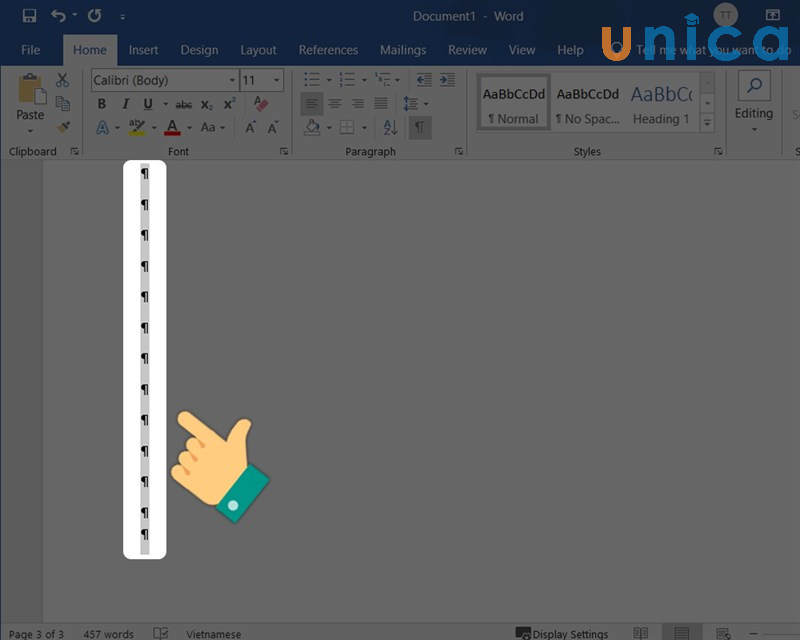The width and height of the screenshot is (800, 640).
Task: Align text left
Action: [311, 104]
